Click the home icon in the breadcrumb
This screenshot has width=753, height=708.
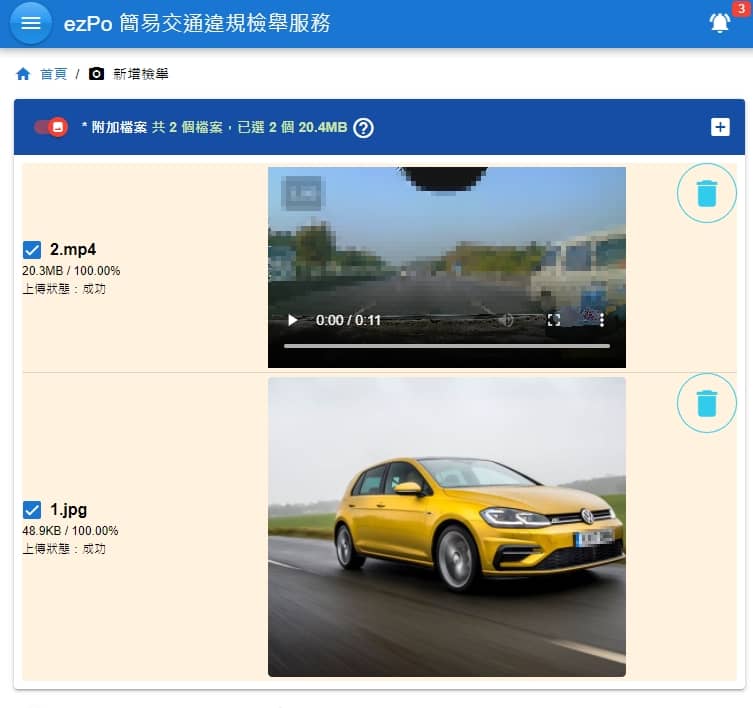[23, 74]
